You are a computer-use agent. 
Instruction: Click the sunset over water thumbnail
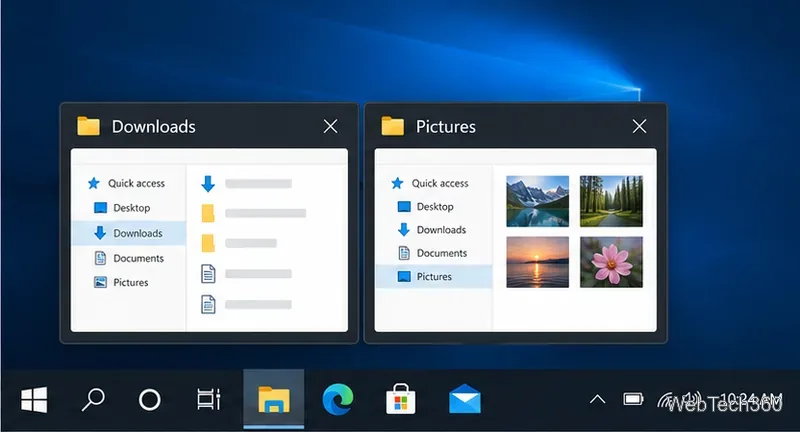pos(537,262)
